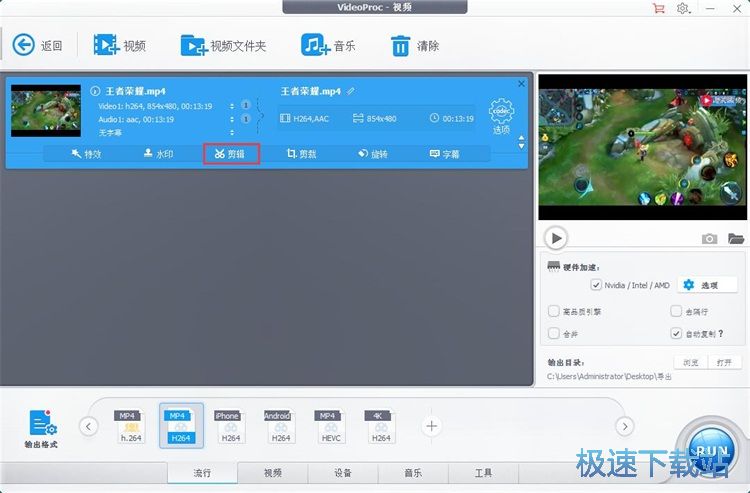Expand the 无字幕 subtitle selector arrows
This screenshot has width=750, height=493.
tap(232, 132)
